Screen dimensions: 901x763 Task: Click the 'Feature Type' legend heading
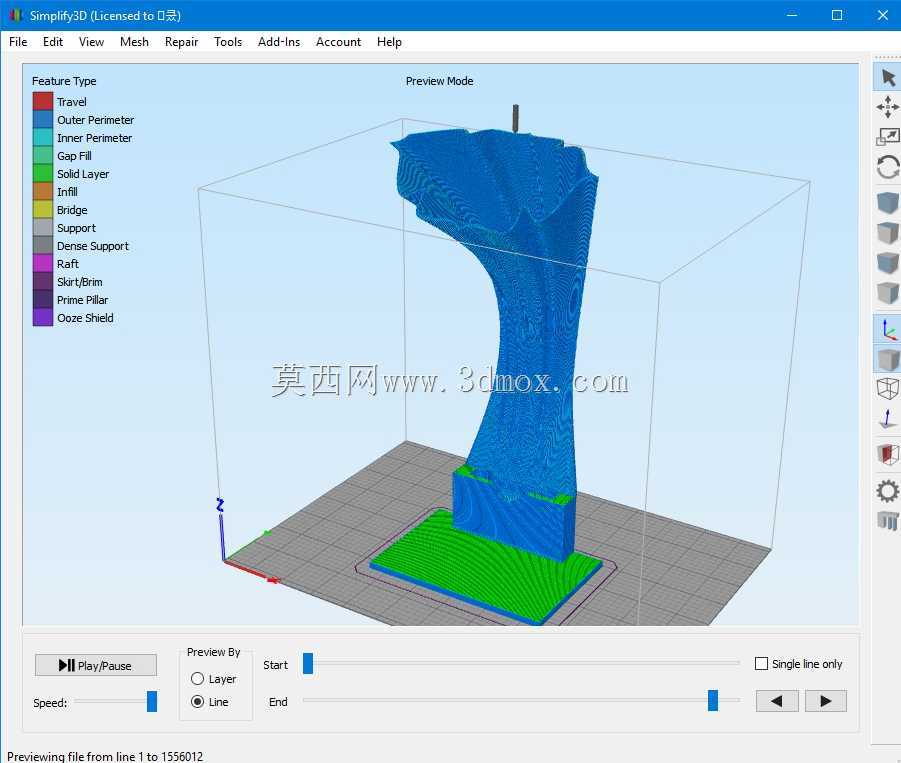(x=64, y=81)
